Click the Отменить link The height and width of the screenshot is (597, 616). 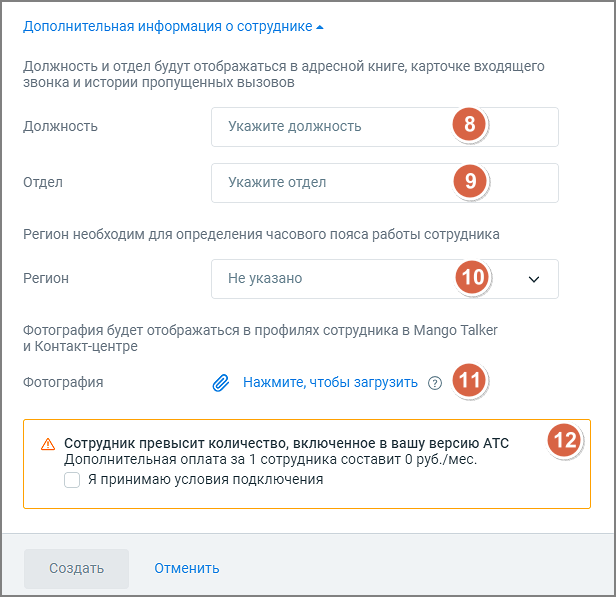tap(187, 568)
